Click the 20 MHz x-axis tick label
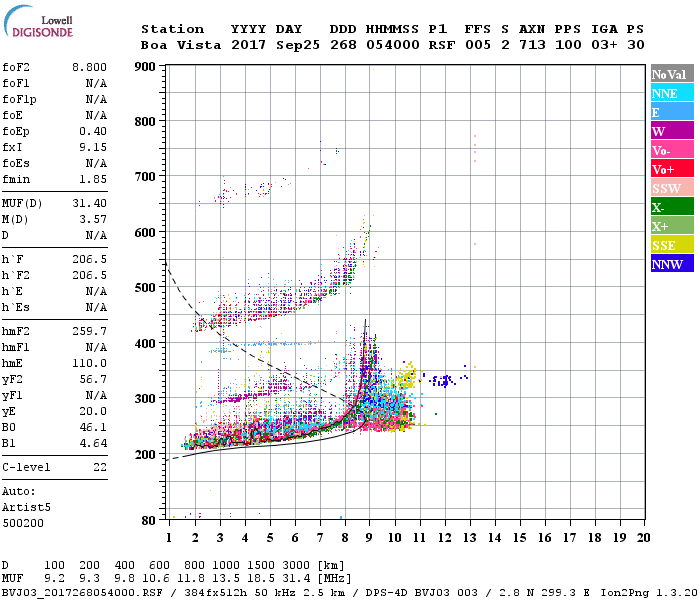The width and height of the screenshot is (700, 600). 643,538
